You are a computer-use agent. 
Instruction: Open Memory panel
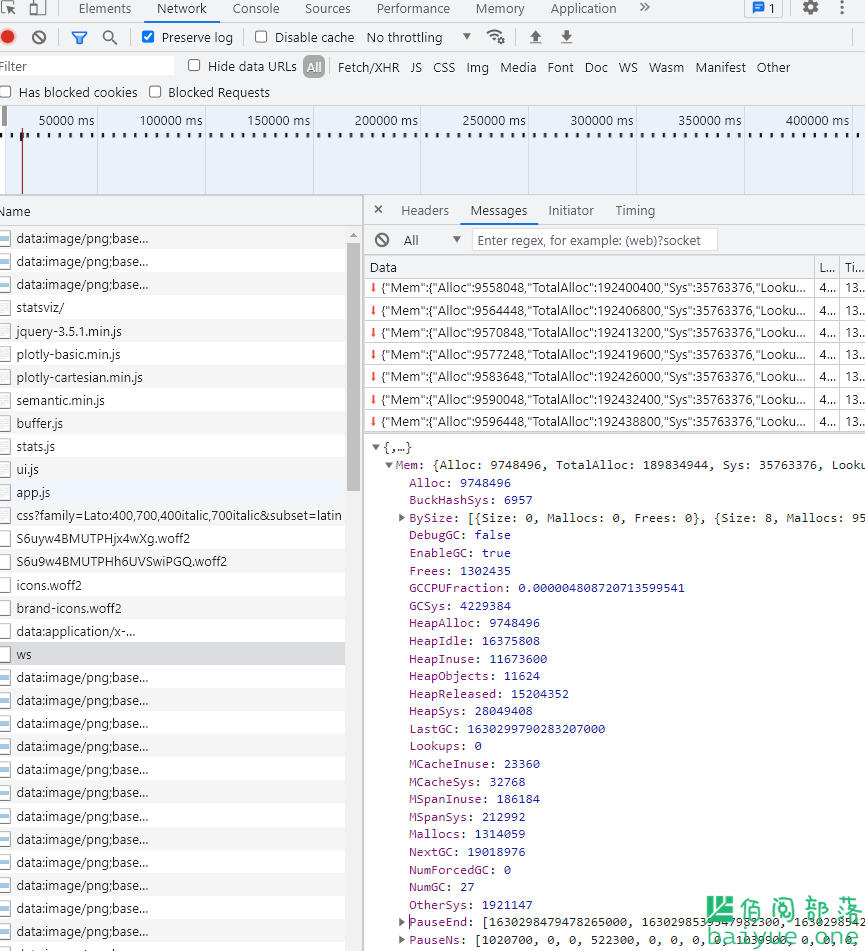pyautogui.click(x=500, y=8)
